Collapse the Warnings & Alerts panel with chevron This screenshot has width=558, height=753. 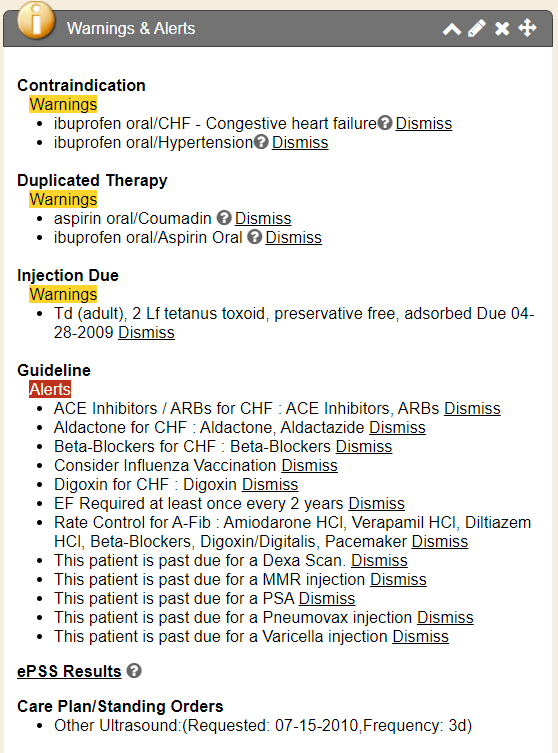452,29
